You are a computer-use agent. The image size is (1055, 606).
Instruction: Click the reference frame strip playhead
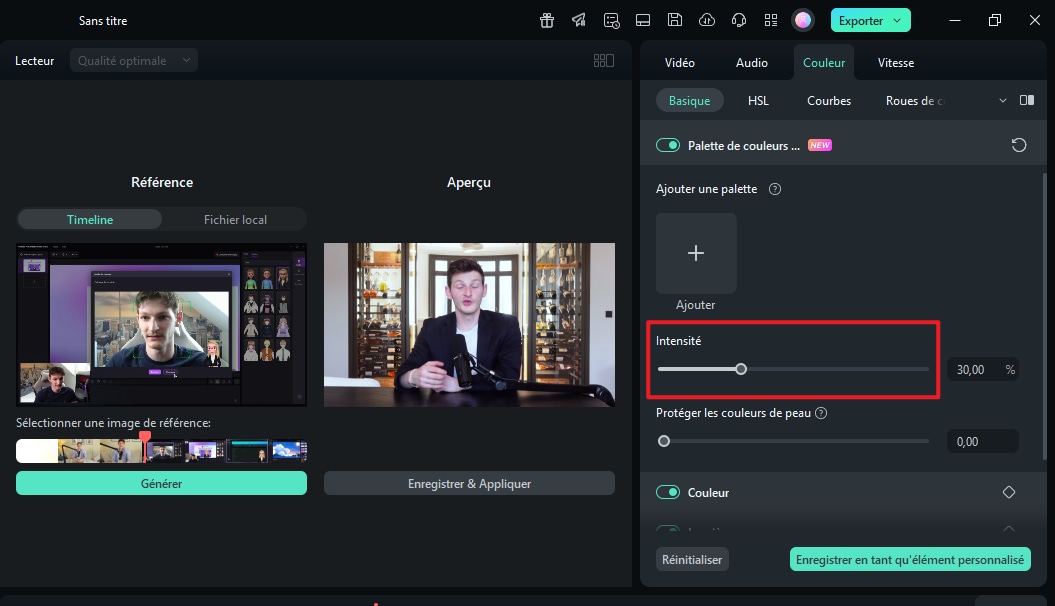[145, 447]
